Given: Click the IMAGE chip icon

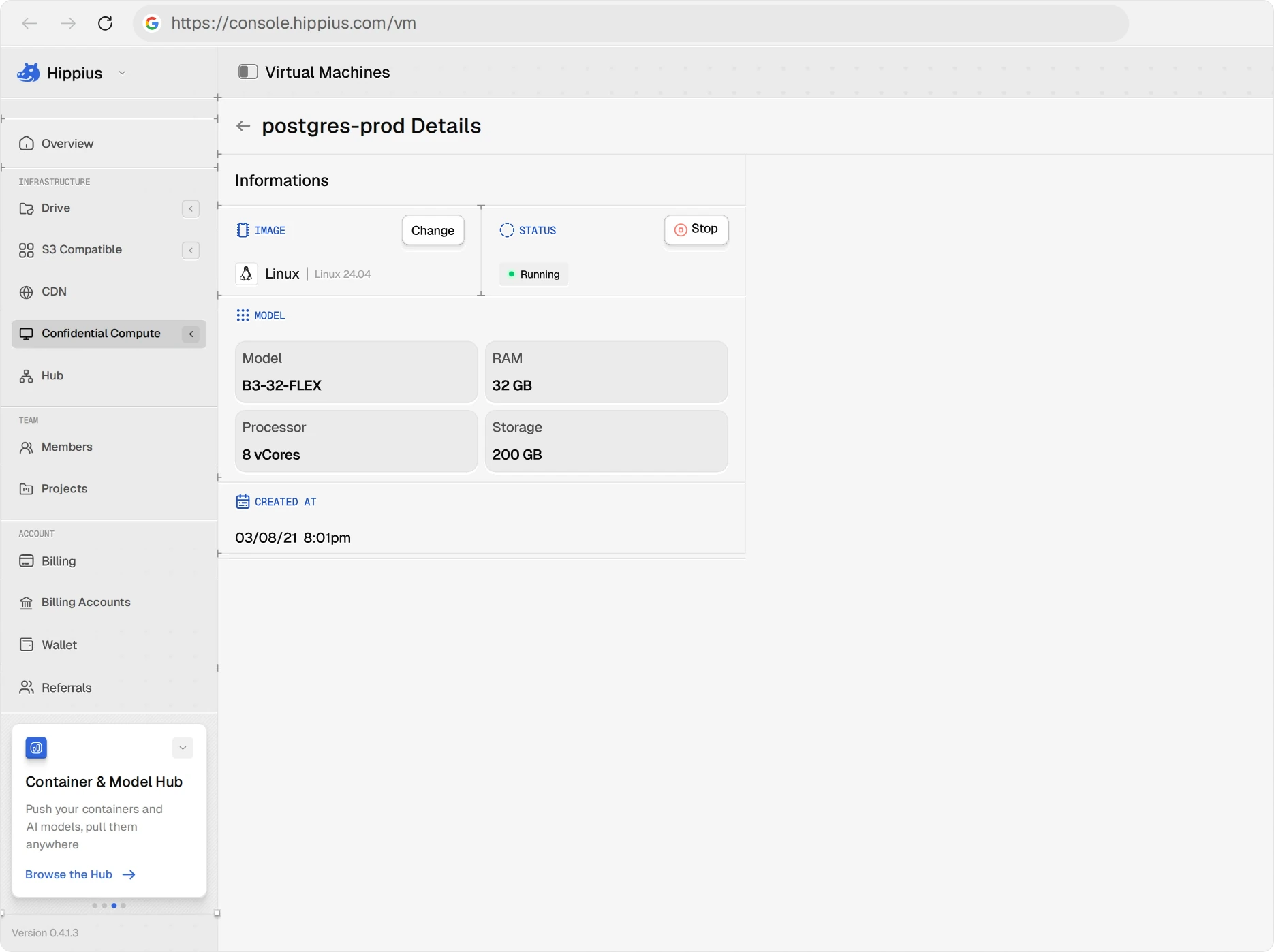Looking at the screenshot, I should click(243, 230).
